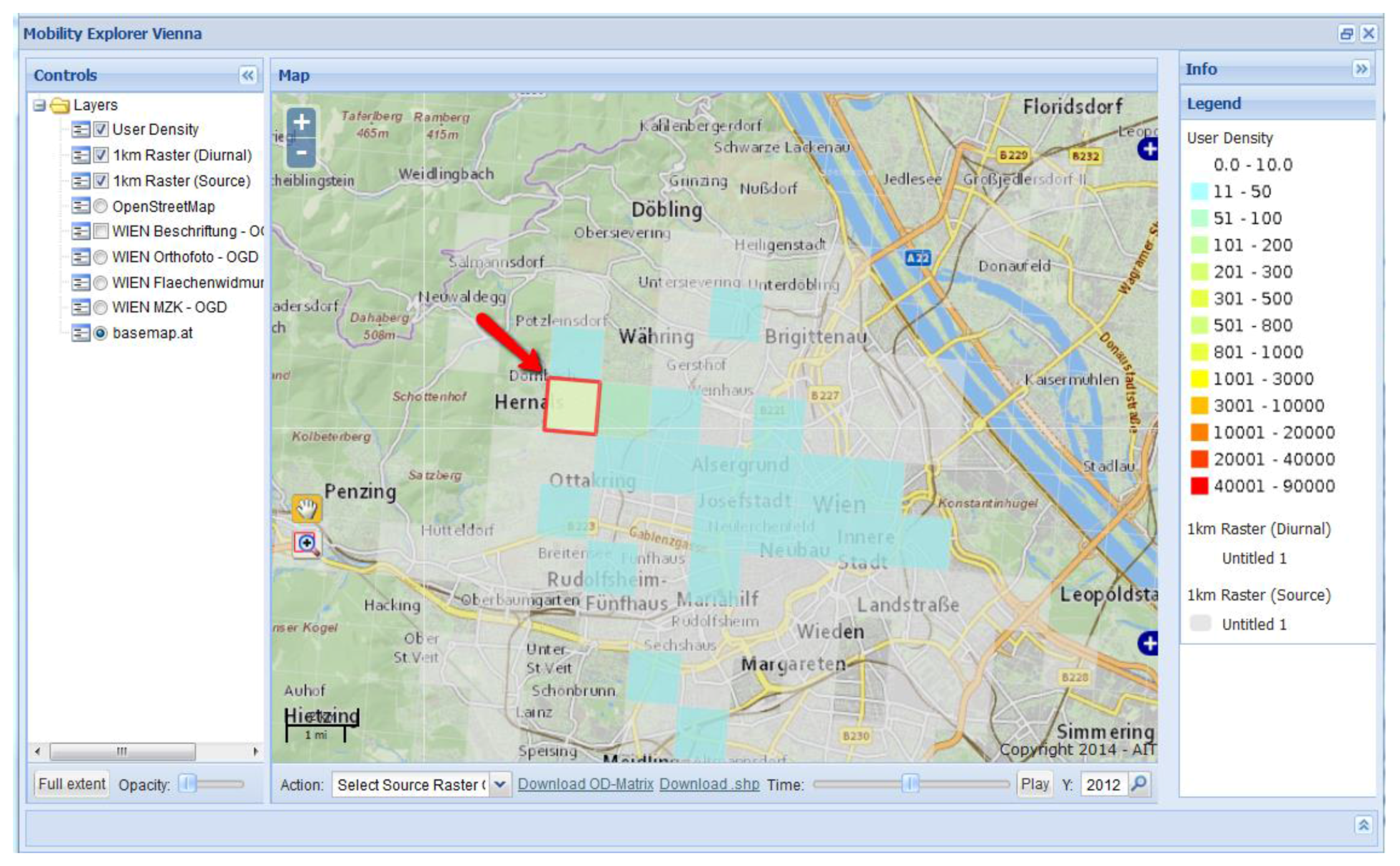The image size is (1400, 866).
Task: Open the Action dropdown arrow
Action: tap(500, 784)
